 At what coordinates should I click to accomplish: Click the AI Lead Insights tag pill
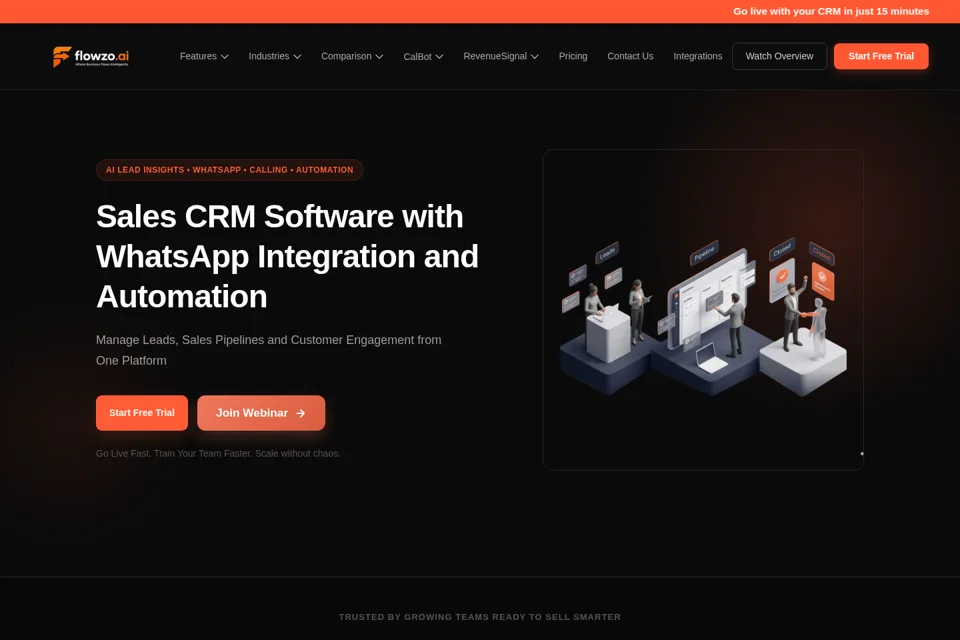[x=230, y=170]
